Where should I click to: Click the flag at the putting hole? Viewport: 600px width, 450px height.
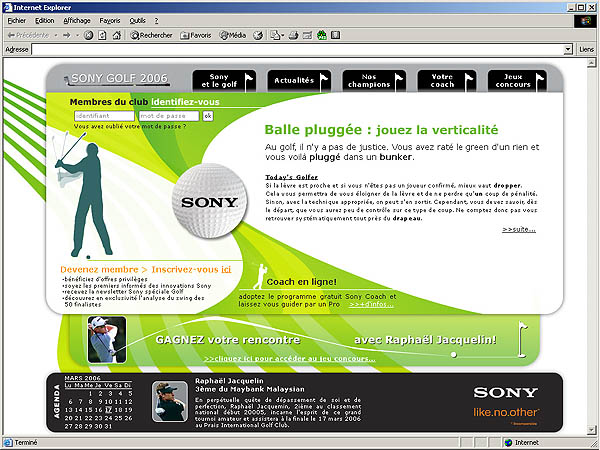[x=522, y=340]
